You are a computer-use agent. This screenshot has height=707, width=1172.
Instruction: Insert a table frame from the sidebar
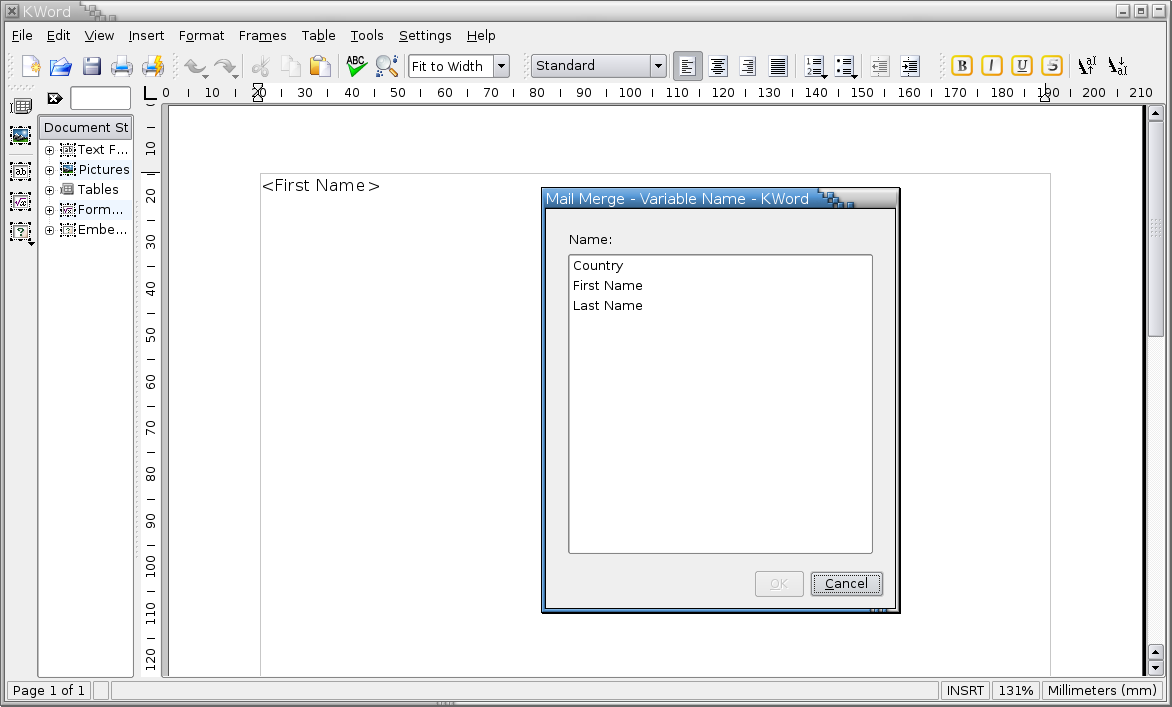(20, 106)
